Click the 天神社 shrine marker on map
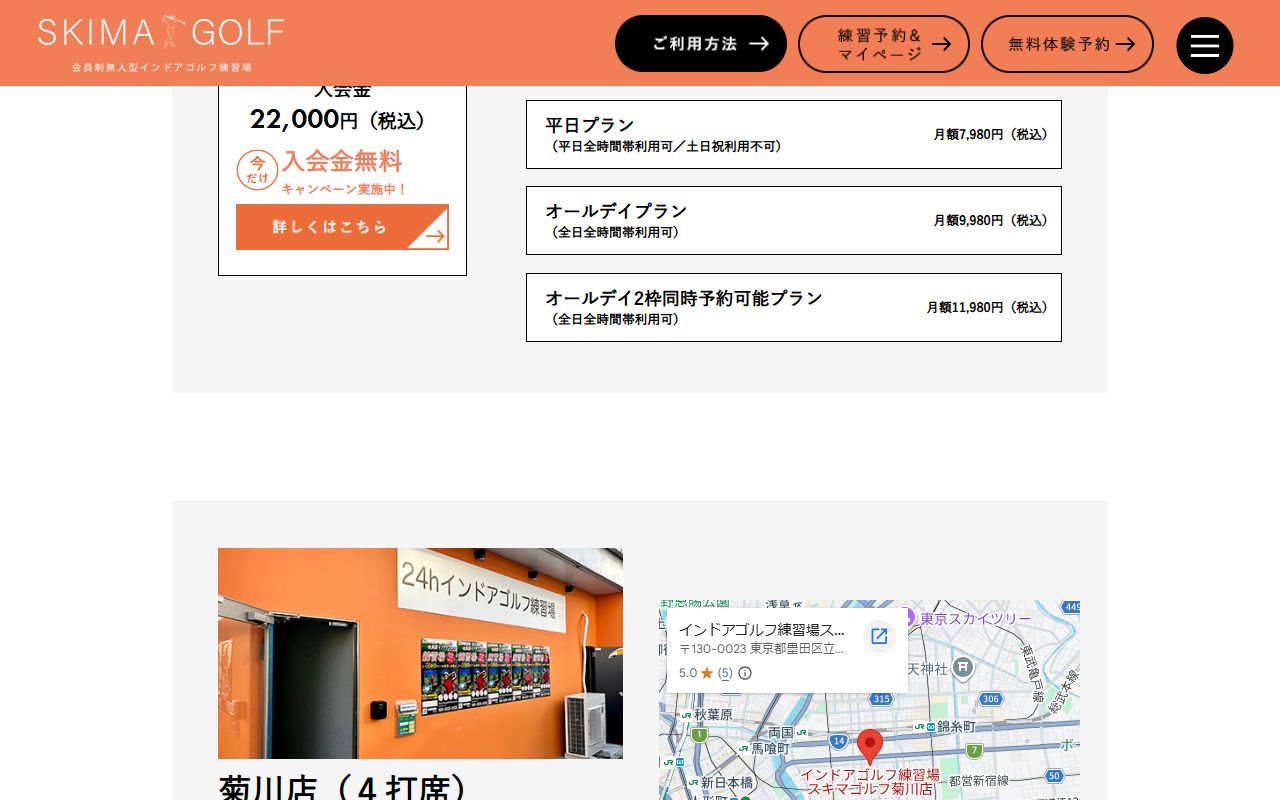Image resolution: width=1280 pixels, height=800 pixels. click(962, 667)
